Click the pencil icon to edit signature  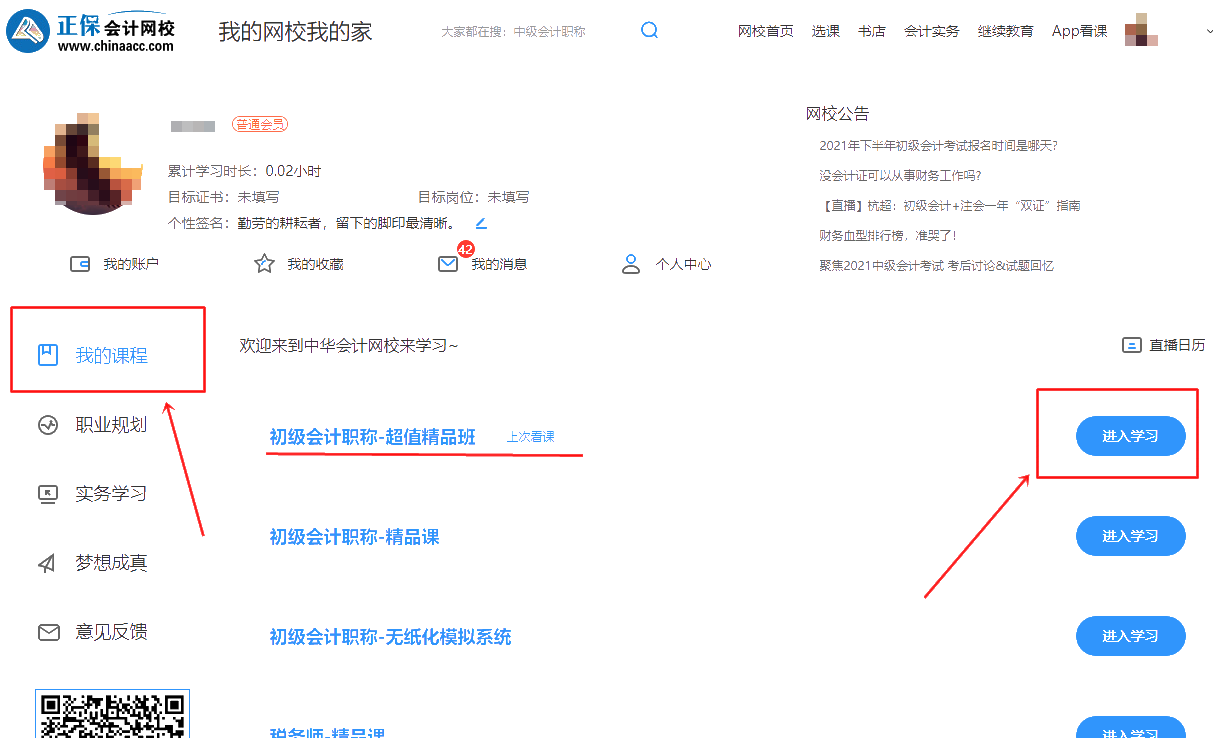481,222
